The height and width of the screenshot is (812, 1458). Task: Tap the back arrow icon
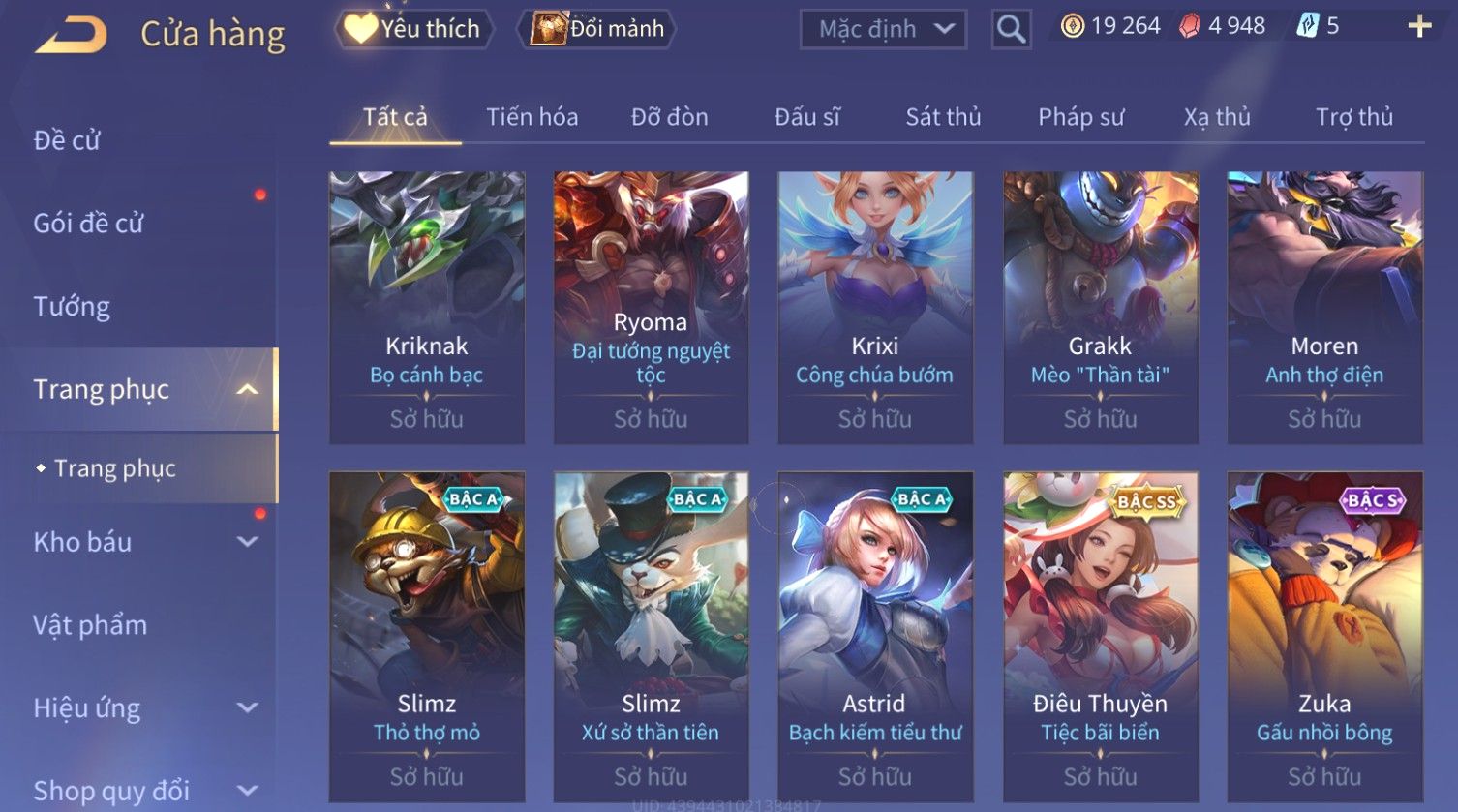(71, 35)
